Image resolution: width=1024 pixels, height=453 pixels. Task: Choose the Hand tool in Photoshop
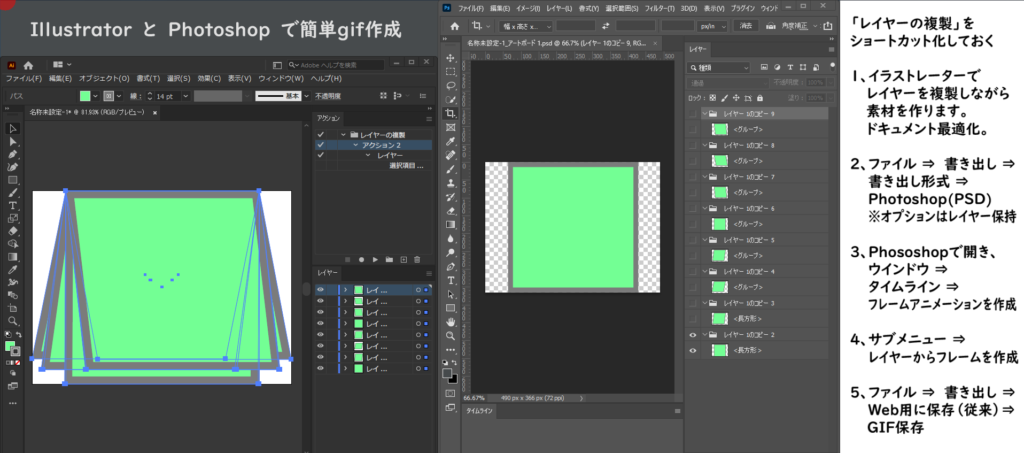point(451,323)
